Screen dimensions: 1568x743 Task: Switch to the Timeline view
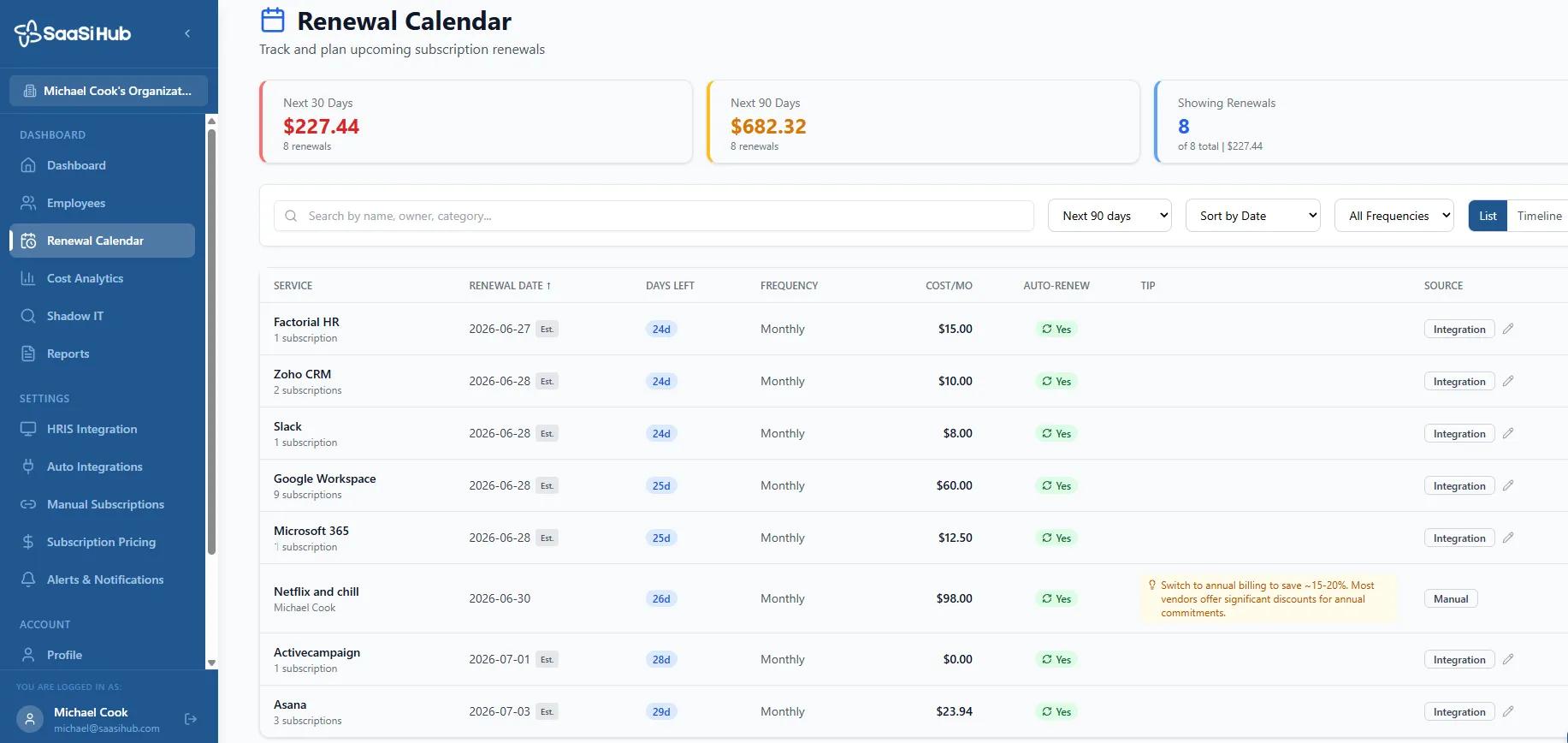[1539, 216]
